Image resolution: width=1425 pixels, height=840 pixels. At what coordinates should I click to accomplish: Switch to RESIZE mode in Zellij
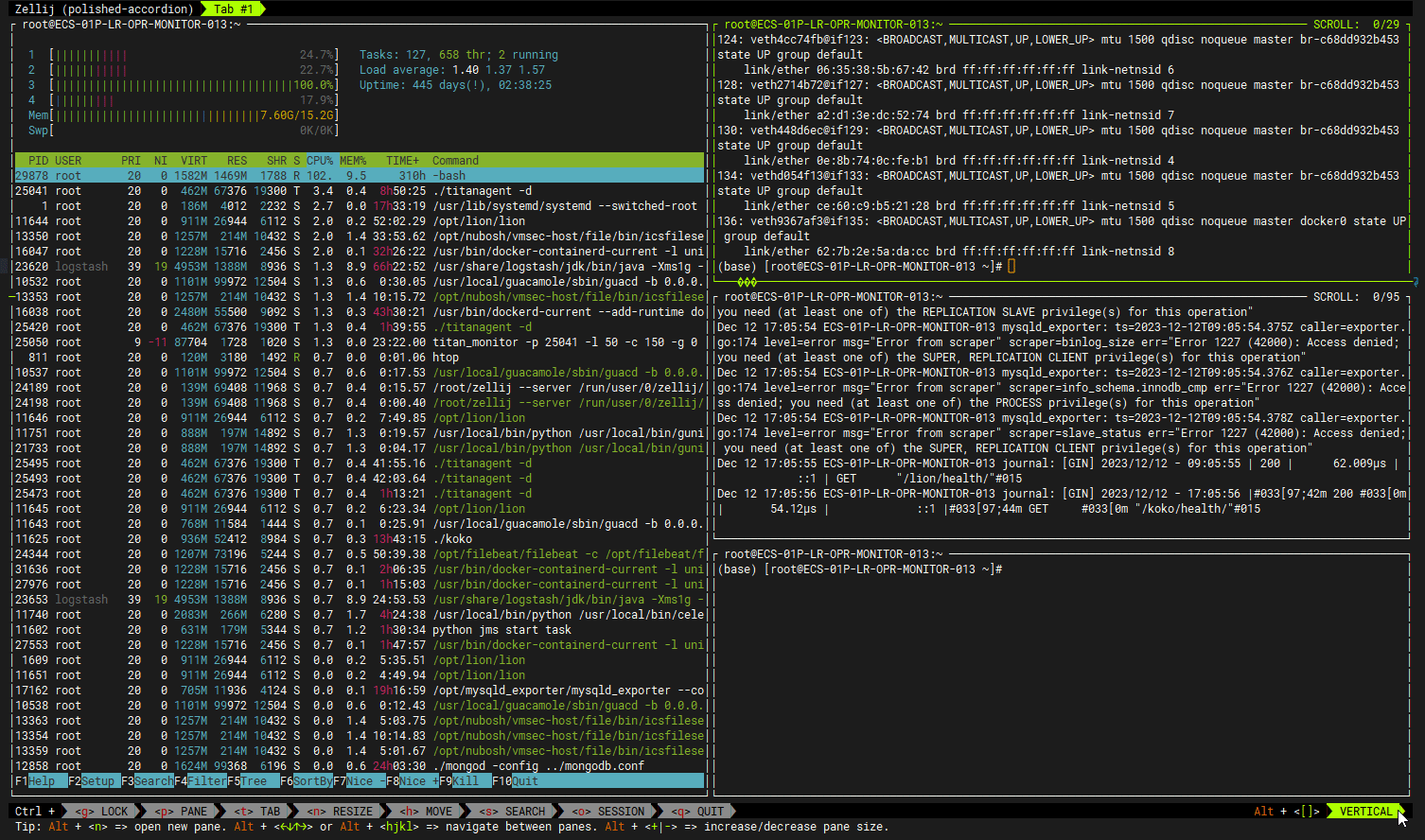point(341,812)
